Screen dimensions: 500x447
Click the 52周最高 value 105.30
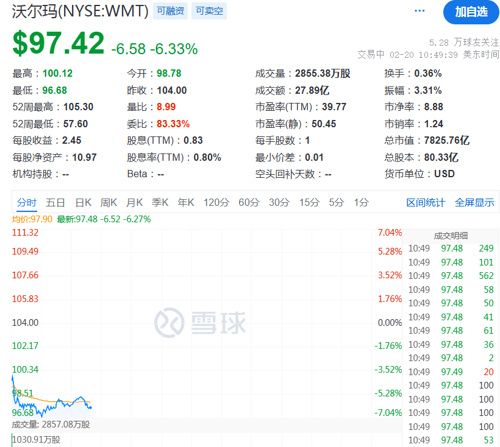coord(78,107)
